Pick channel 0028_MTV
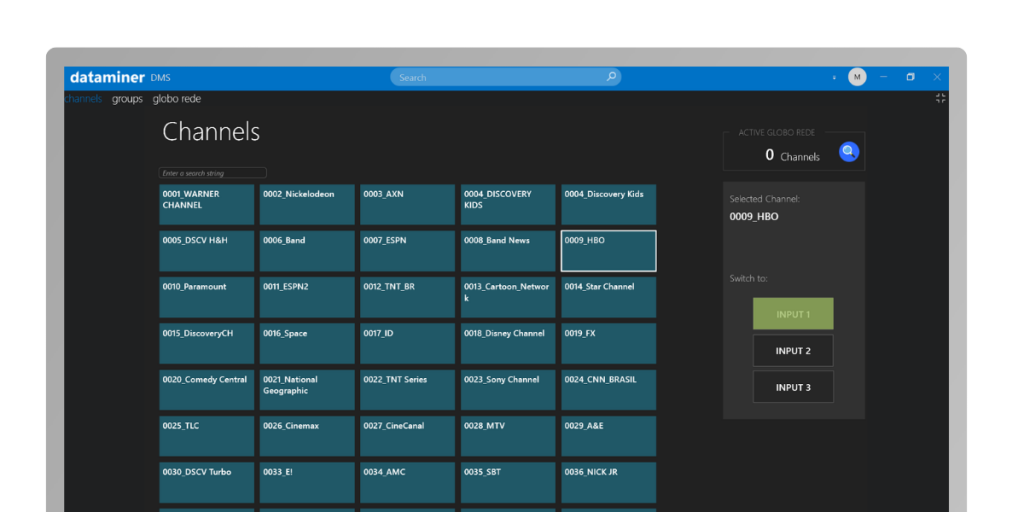The height and width of the screenshot is (512, 1024). point(508,436)
